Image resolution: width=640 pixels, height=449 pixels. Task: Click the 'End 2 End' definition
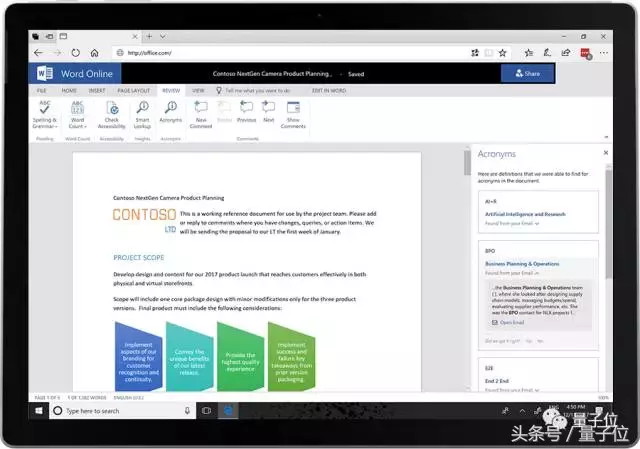point(497,381)
